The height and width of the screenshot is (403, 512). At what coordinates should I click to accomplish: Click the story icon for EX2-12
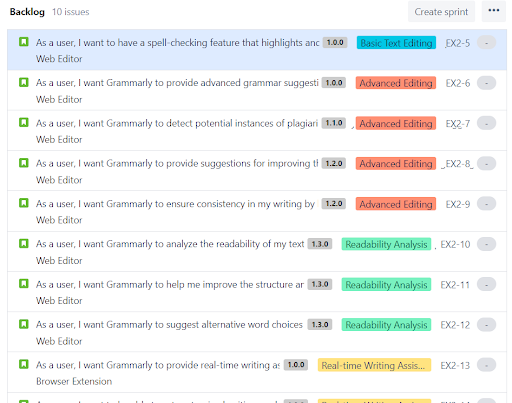coord(24,324)
